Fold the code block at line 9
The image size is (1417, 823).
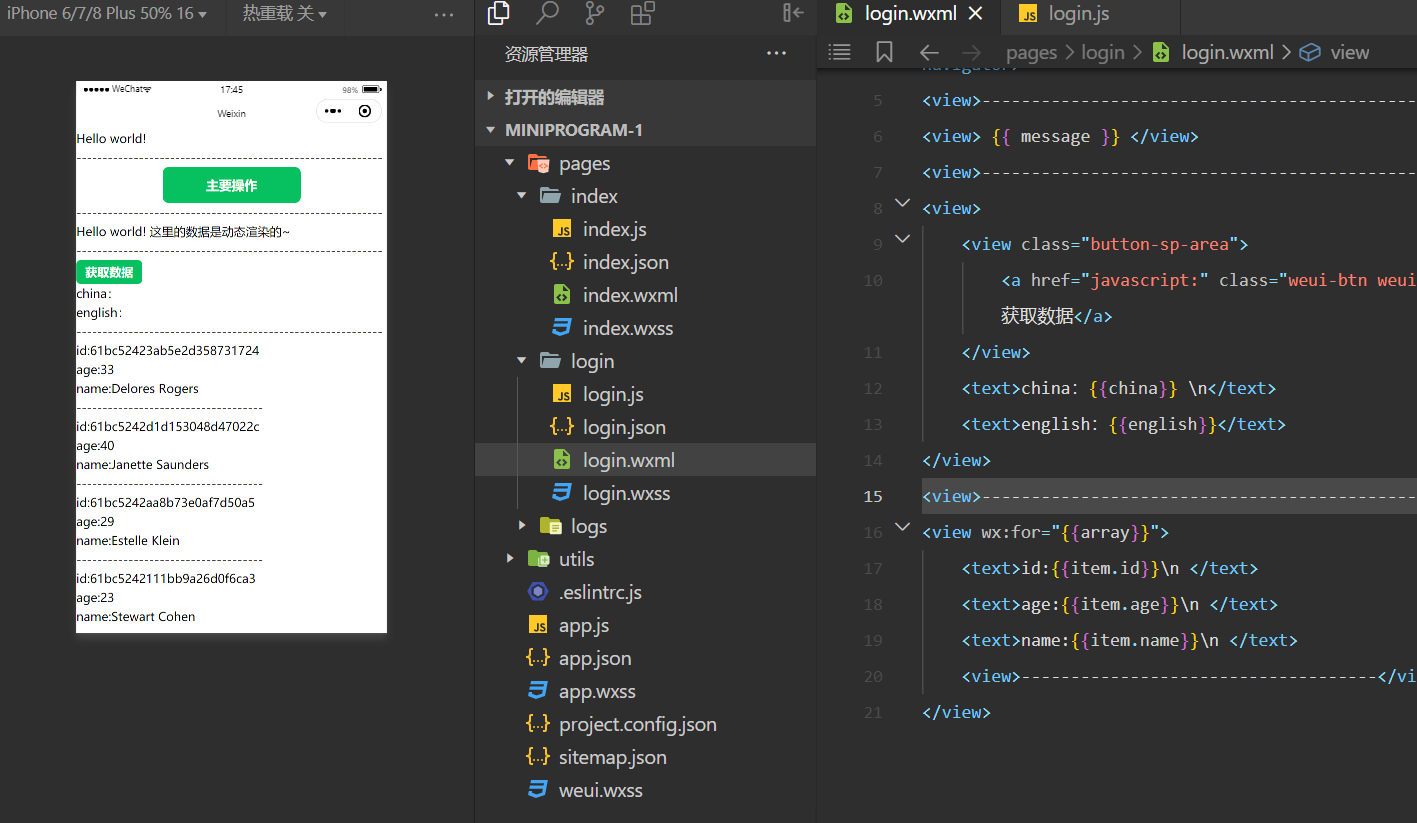[902, 239]
